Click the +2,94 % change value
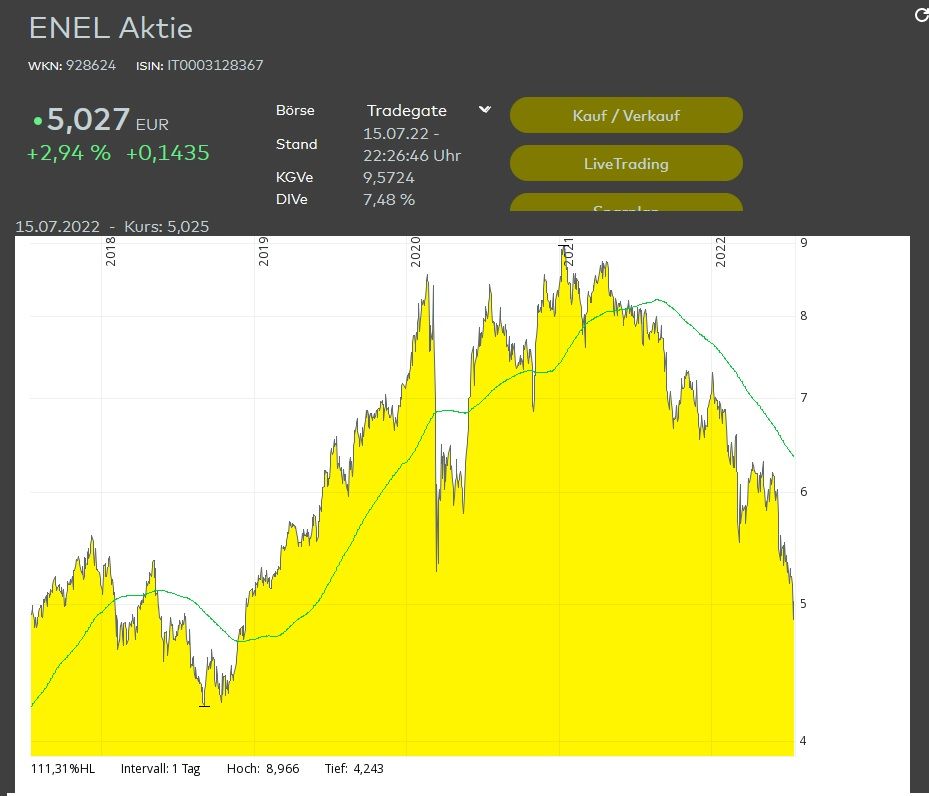The width and height of the screenshot is (929, 796). (68, 153)
